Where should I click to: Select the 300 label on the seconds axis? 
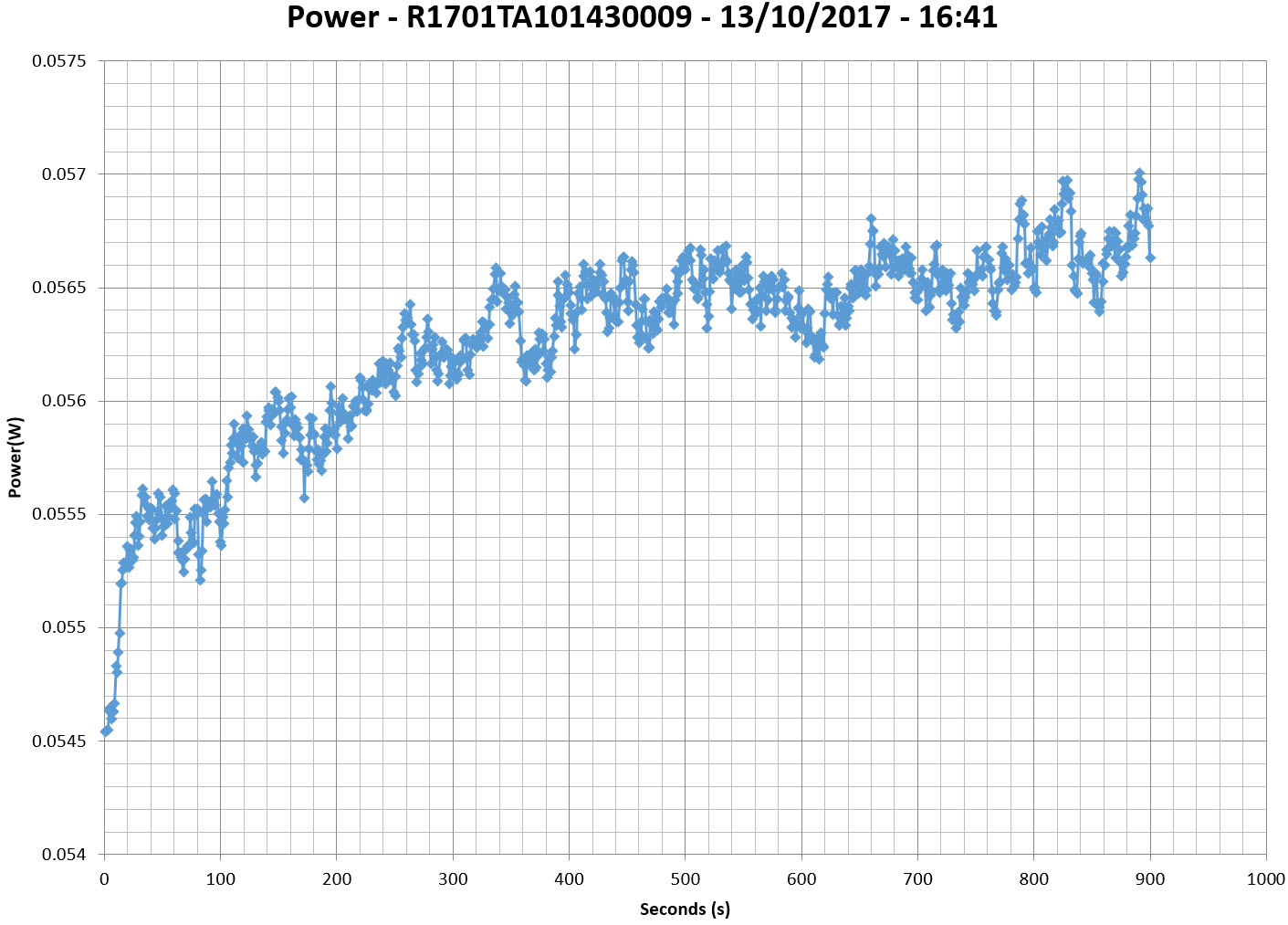click(453, 879)
